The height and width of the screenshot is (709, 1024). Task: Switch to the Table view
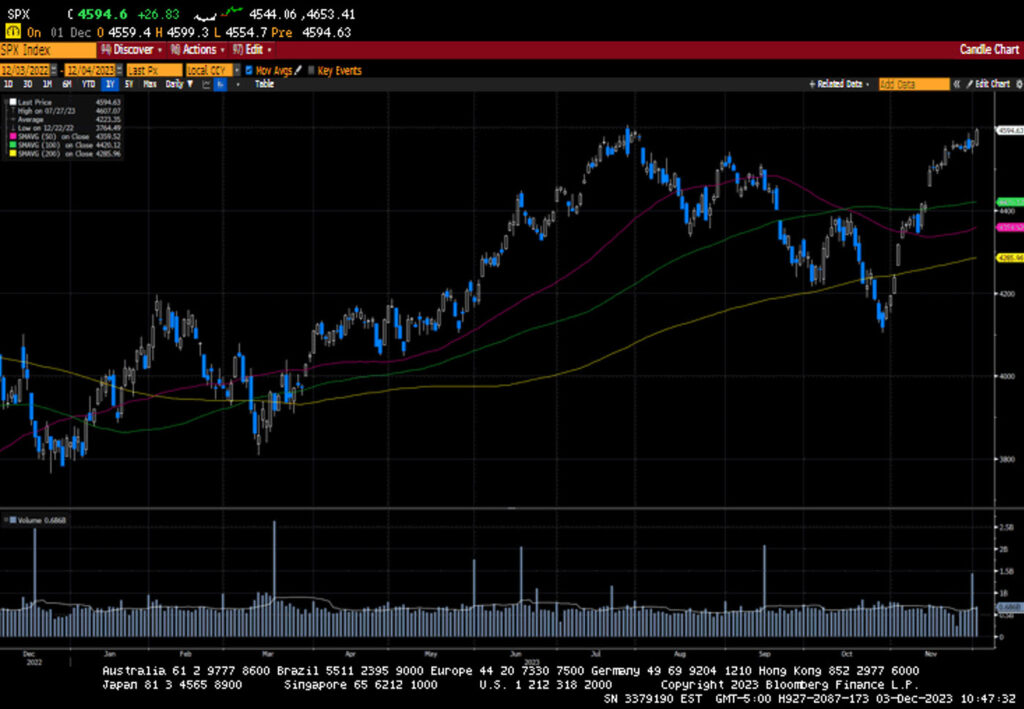pyautogui.click(x=264, y=85)
